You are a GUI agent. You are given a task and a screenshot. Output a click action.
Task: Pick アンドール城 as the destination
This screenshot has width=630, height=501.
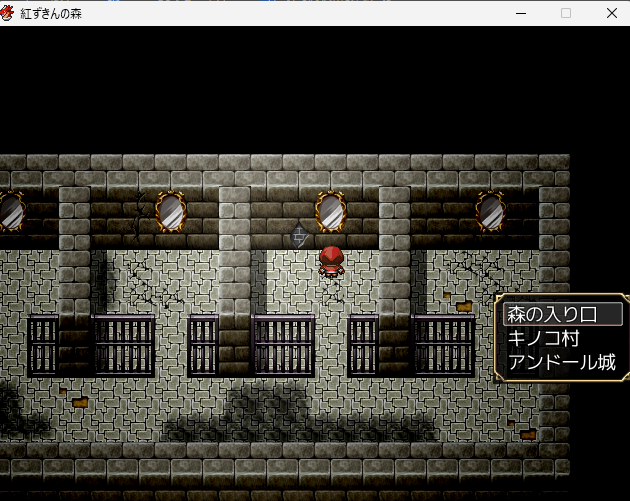(x=561, y=362)
